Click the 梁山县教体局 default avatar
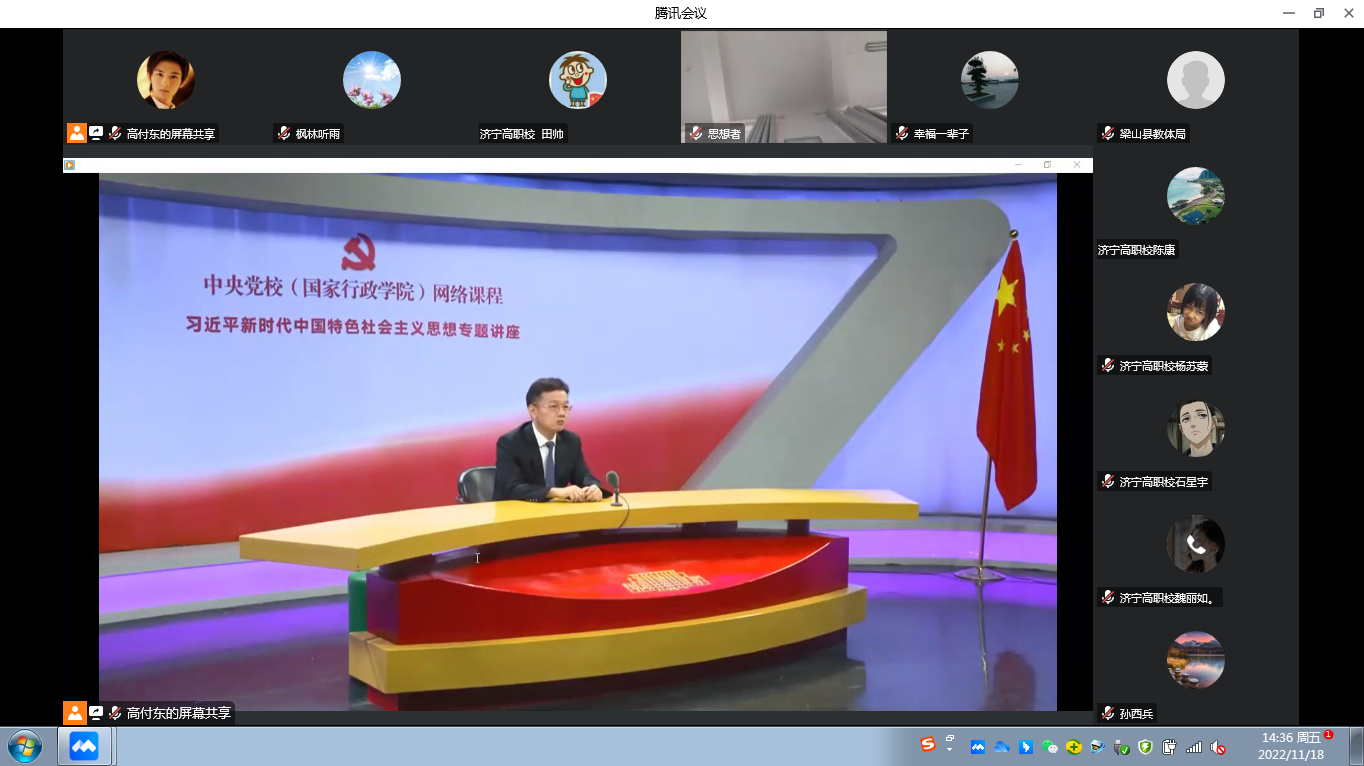 [1196, 80]
